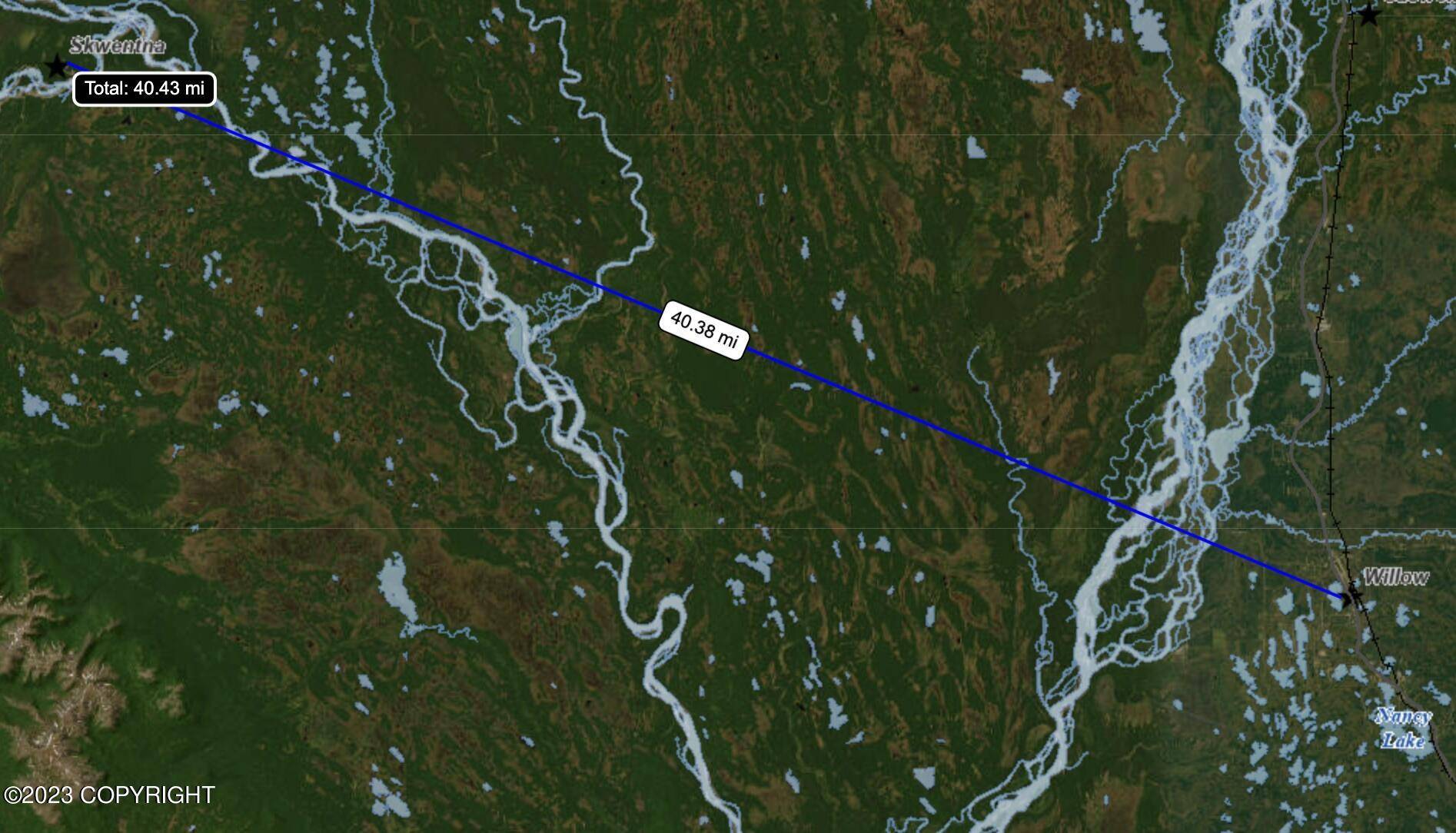
Task: Click the Willow place name label
Action: [1397, 577]
